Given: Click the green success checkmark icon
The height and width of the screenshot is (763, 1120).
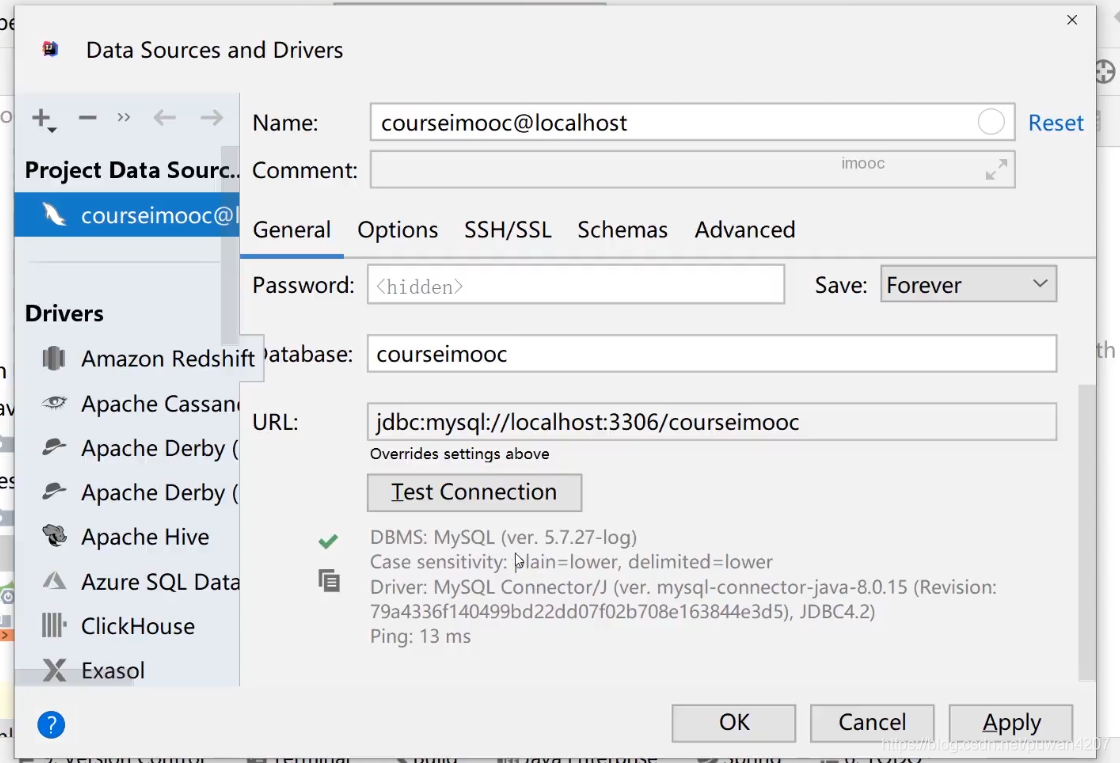Looking at the screenshot, I should click(x=328, y=542).
